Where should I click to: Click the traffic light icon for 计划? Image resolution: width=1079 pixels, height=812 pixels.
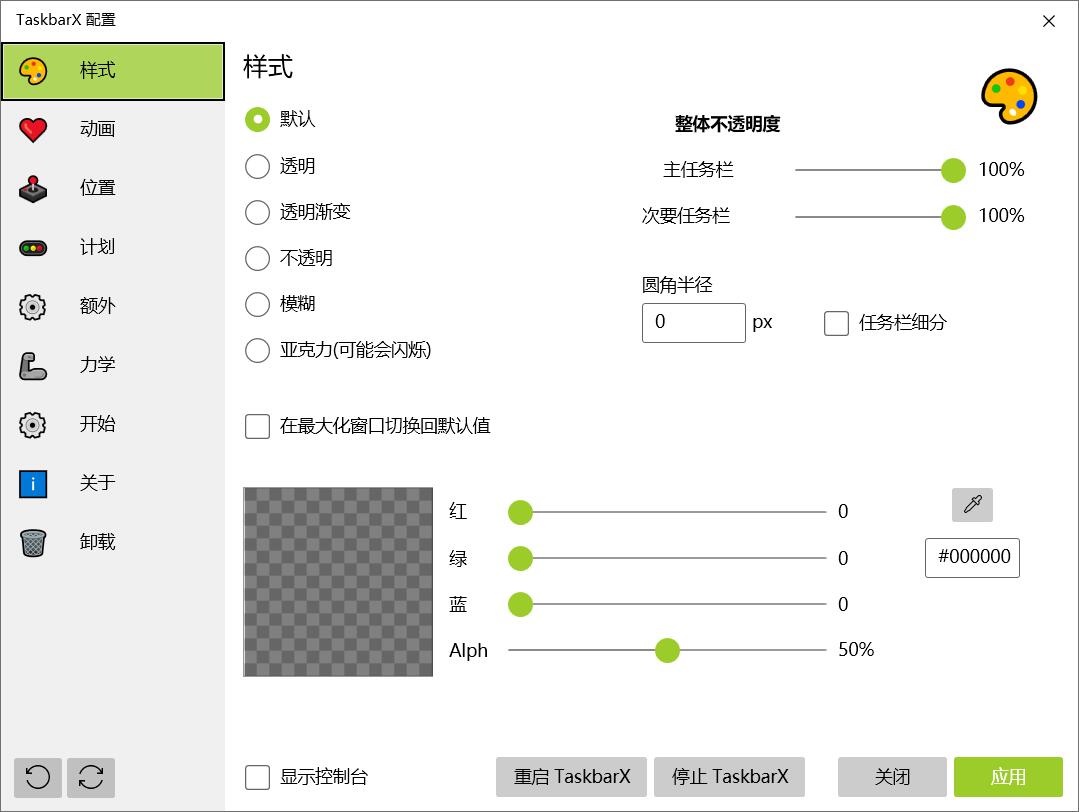tap(33, 248)
